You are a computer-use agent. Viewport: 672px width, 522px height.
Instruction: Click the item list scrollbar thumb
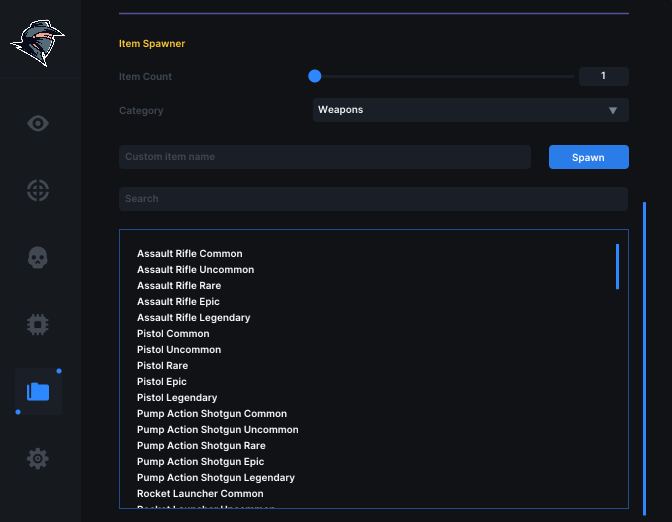[x=617, y=267]
